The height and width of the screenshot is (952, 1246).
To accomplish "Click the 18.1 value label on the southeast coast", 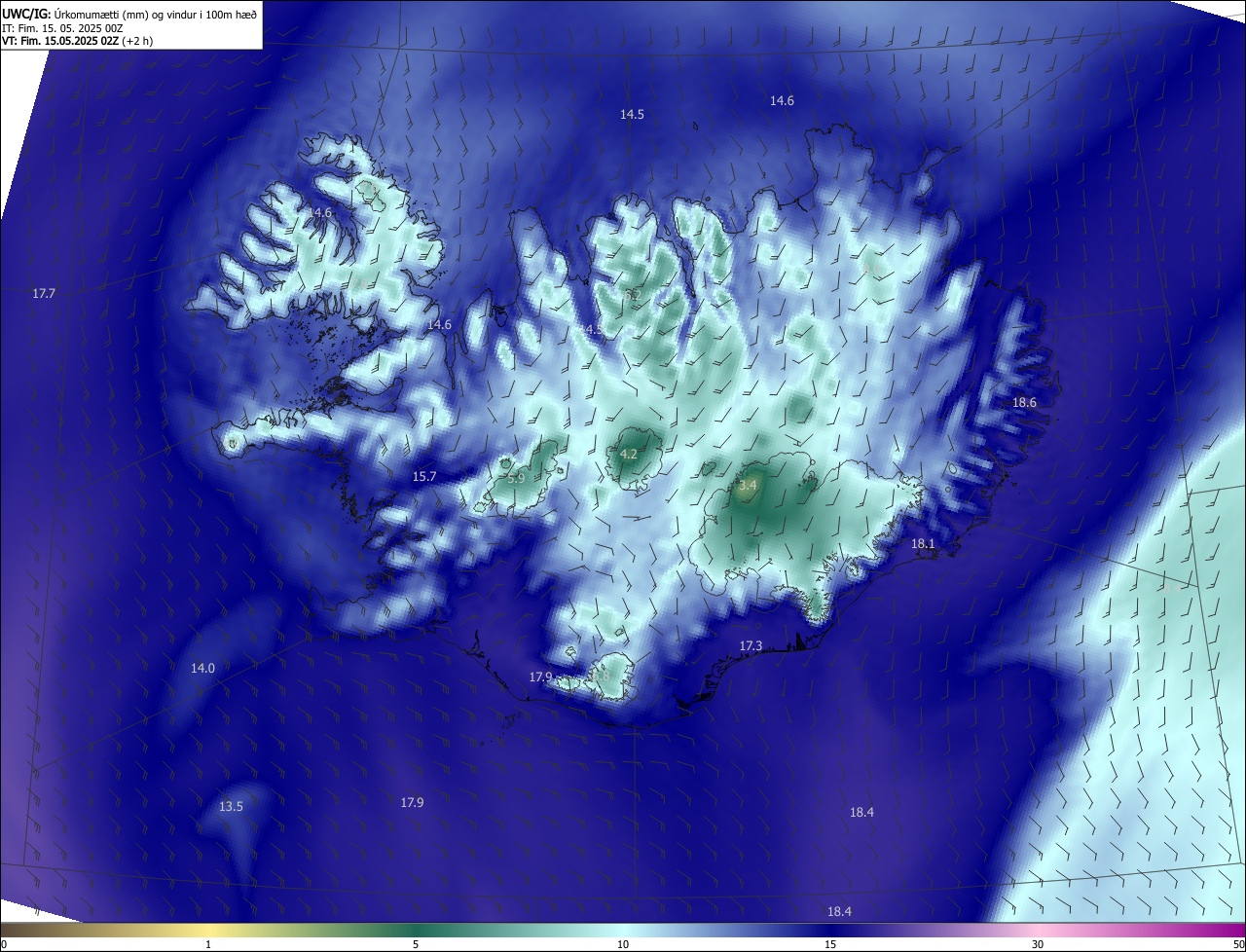I will (923, 543).
